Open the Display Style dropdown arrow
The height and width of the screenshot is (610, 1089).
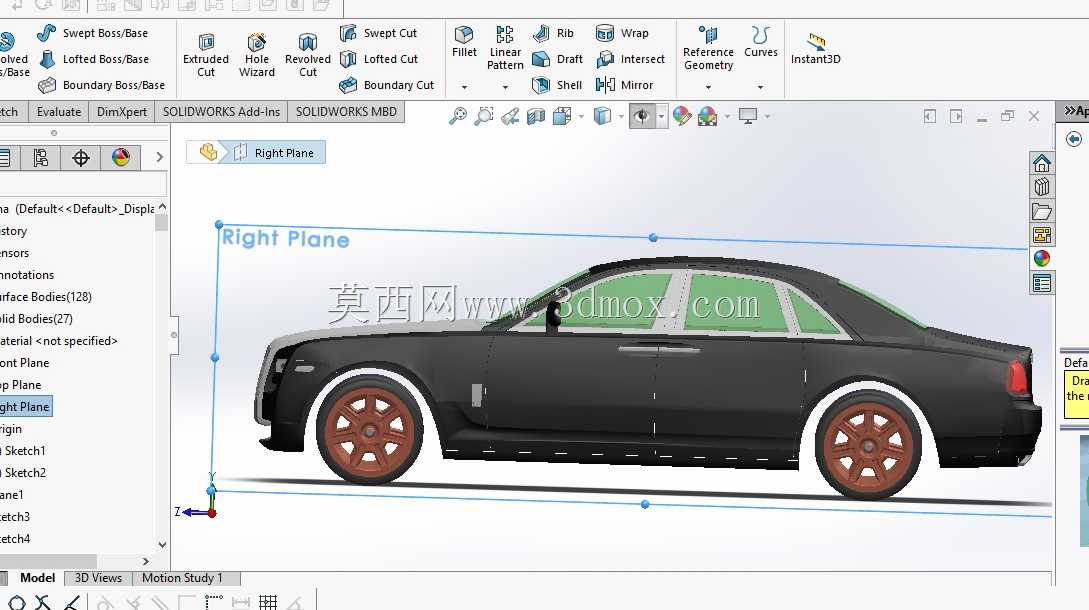[622, 116]
